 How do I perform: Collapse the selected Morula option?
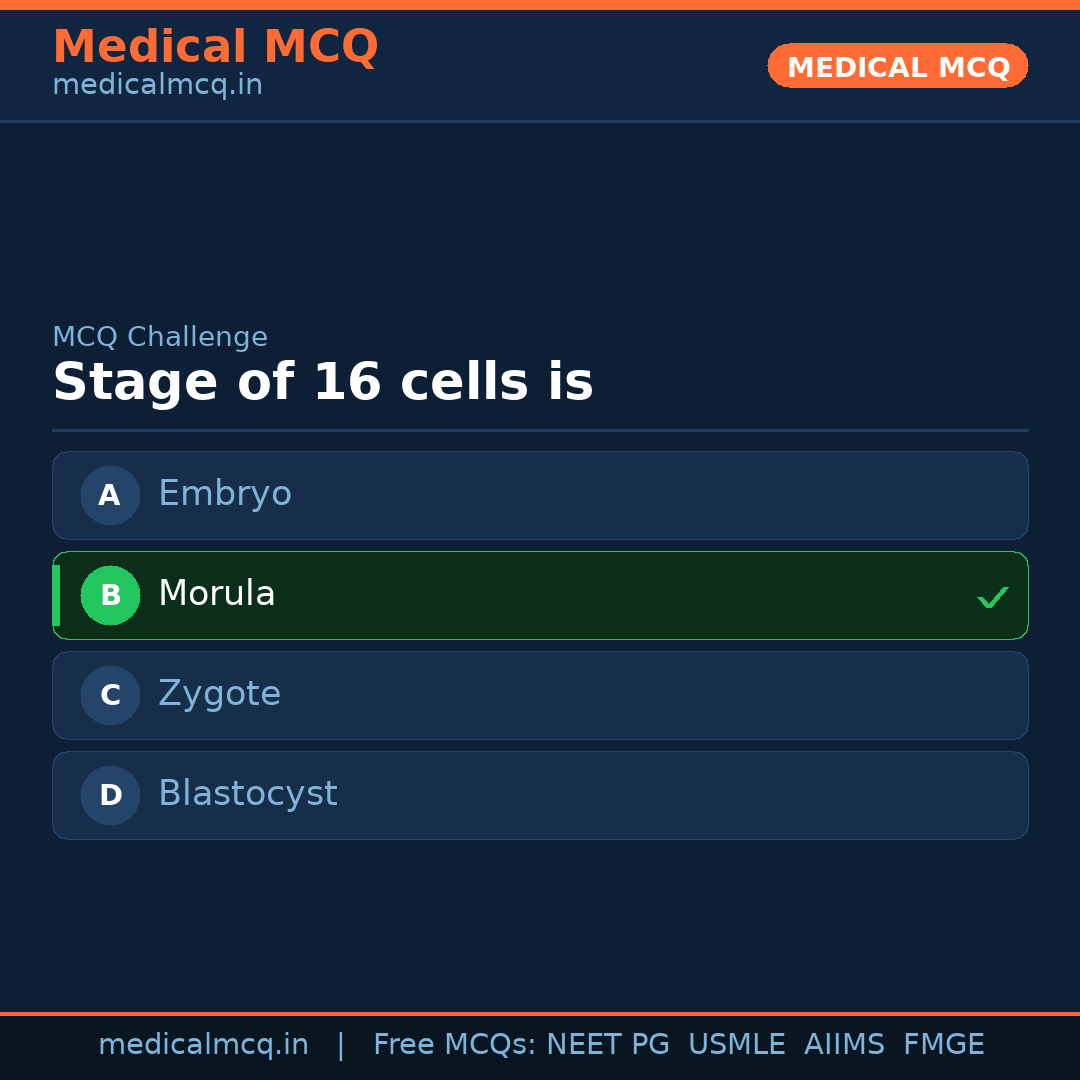tap(540, 595)
